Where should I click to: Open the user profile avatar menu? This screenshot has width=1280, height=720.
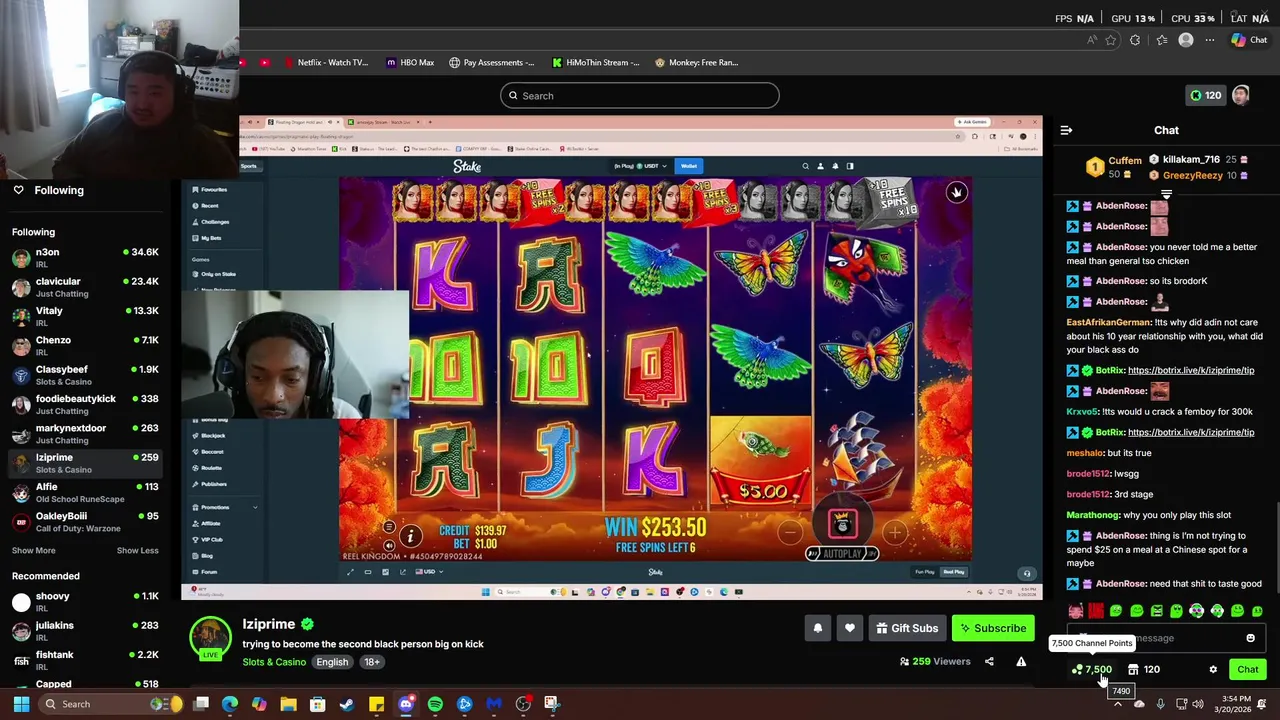[1240, 95]
